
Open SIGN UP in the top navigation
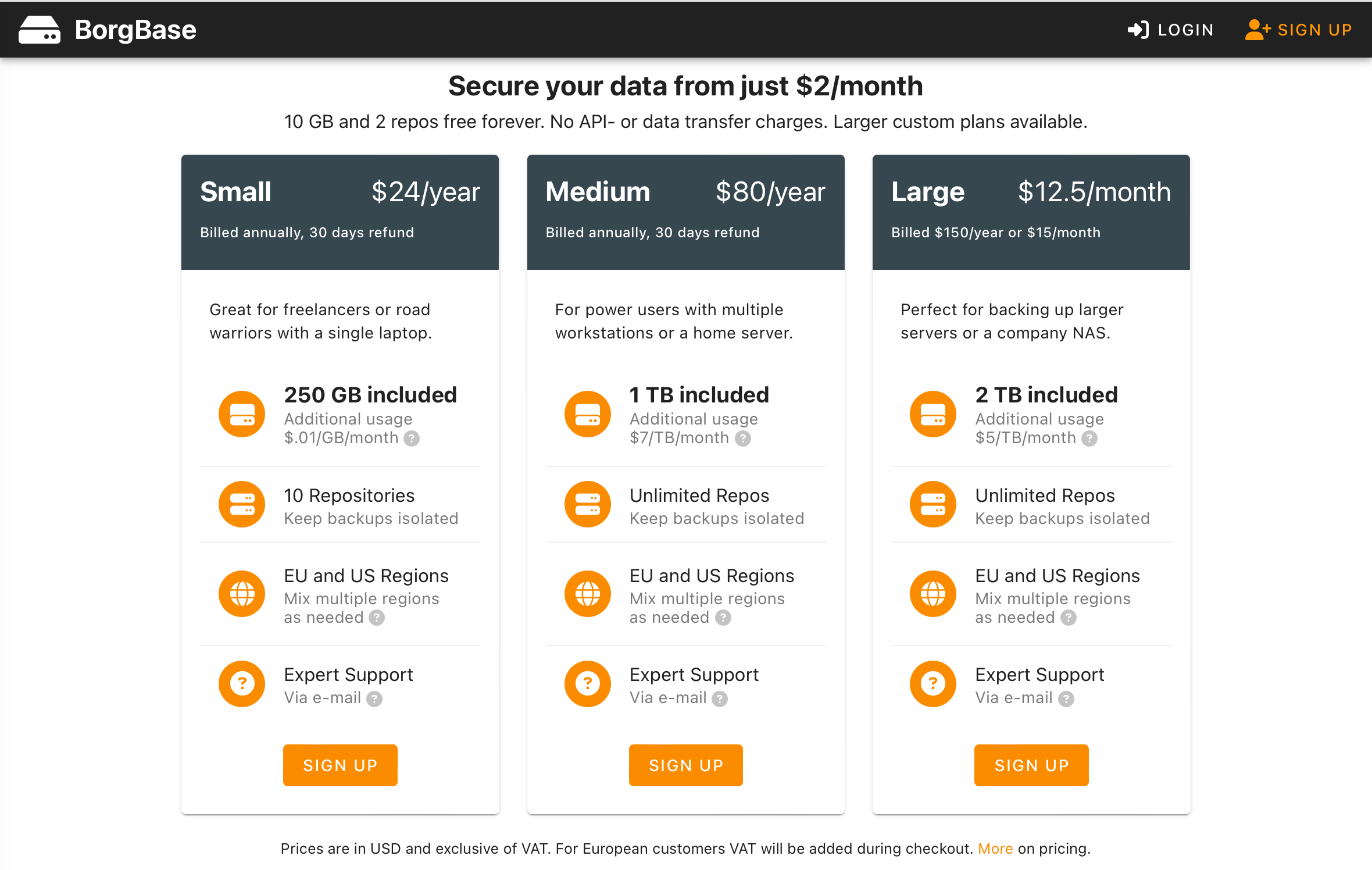[1298, 30]
